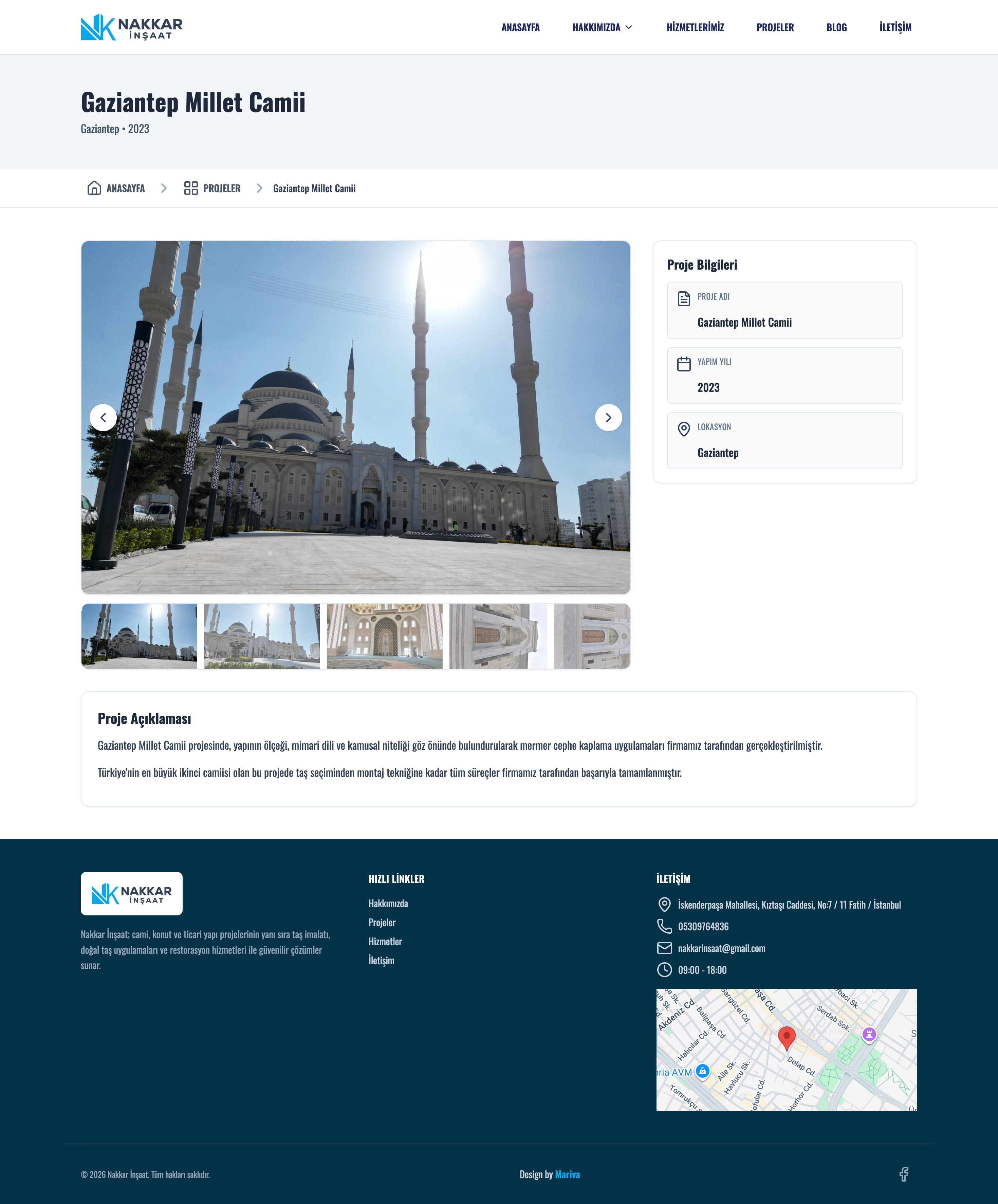This screenshot has height=1204, width=998.
Task: Click the phone icon in footer contact
Action: click(664, 926)
